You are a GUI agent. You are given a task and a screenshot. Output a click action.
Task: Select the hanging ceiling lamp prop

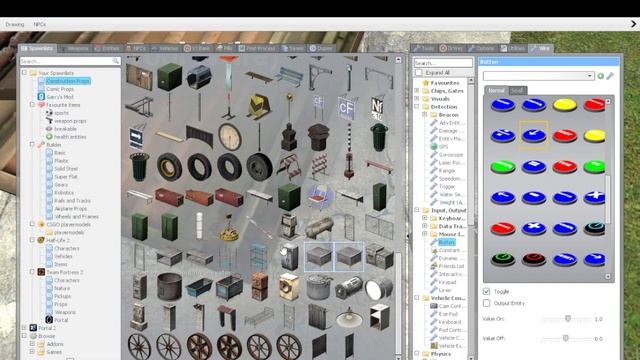click(x=349, y=317)
